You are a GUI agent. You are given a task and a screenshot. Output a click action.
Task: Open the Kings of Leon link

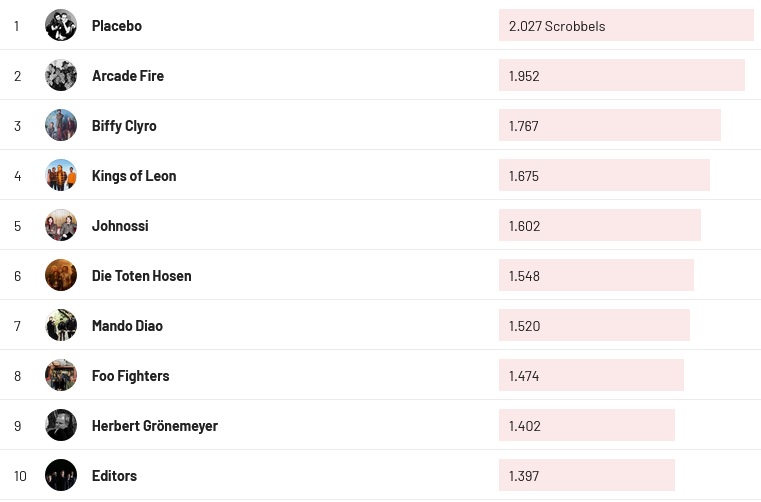(134, 176)
